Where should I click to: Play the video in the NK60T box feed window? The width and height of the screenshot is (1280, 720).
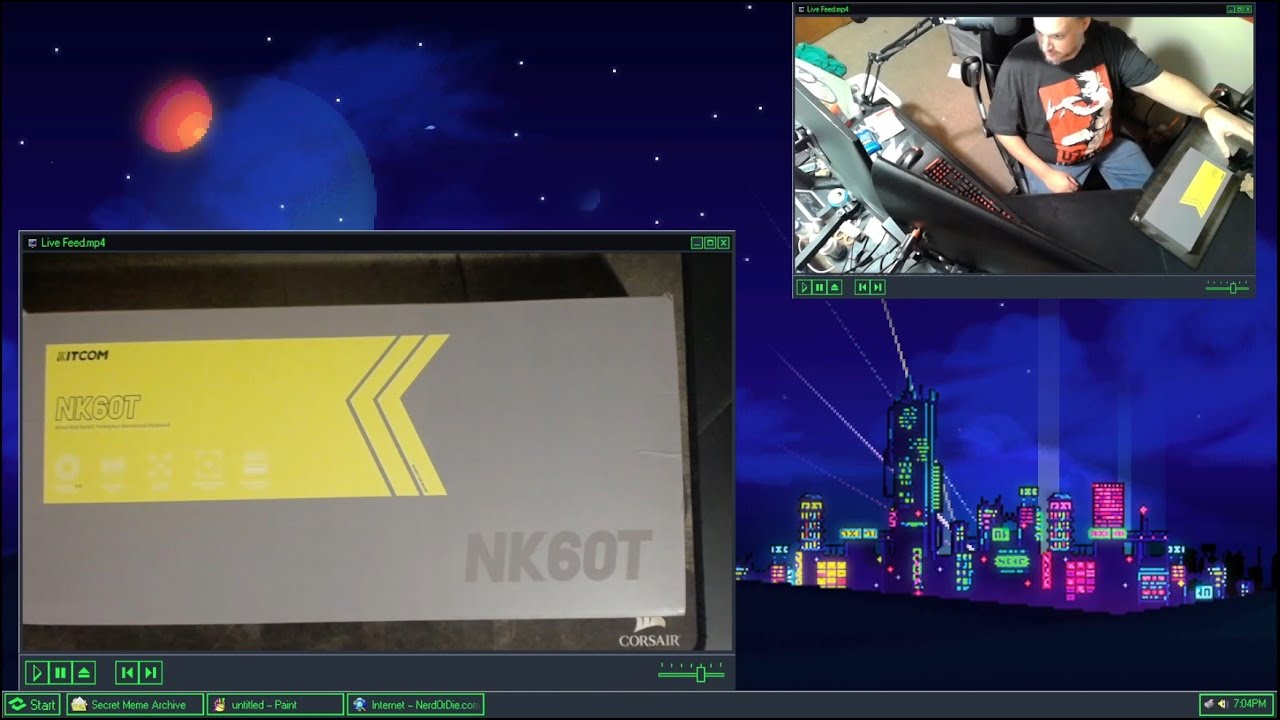pos(36,673)
